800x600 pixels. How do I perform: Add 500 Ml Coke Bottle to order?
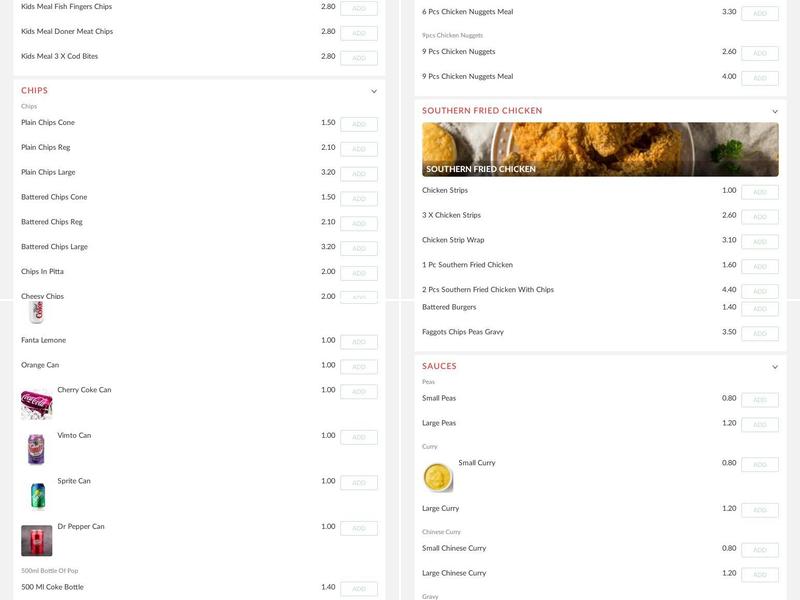(x=359, y=589)
